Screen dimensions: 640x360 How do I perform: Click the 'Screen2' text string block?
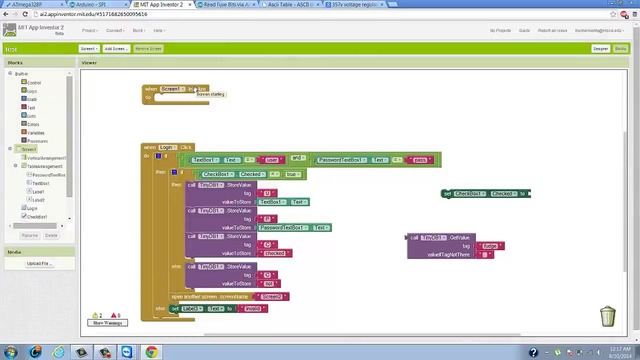271,297
